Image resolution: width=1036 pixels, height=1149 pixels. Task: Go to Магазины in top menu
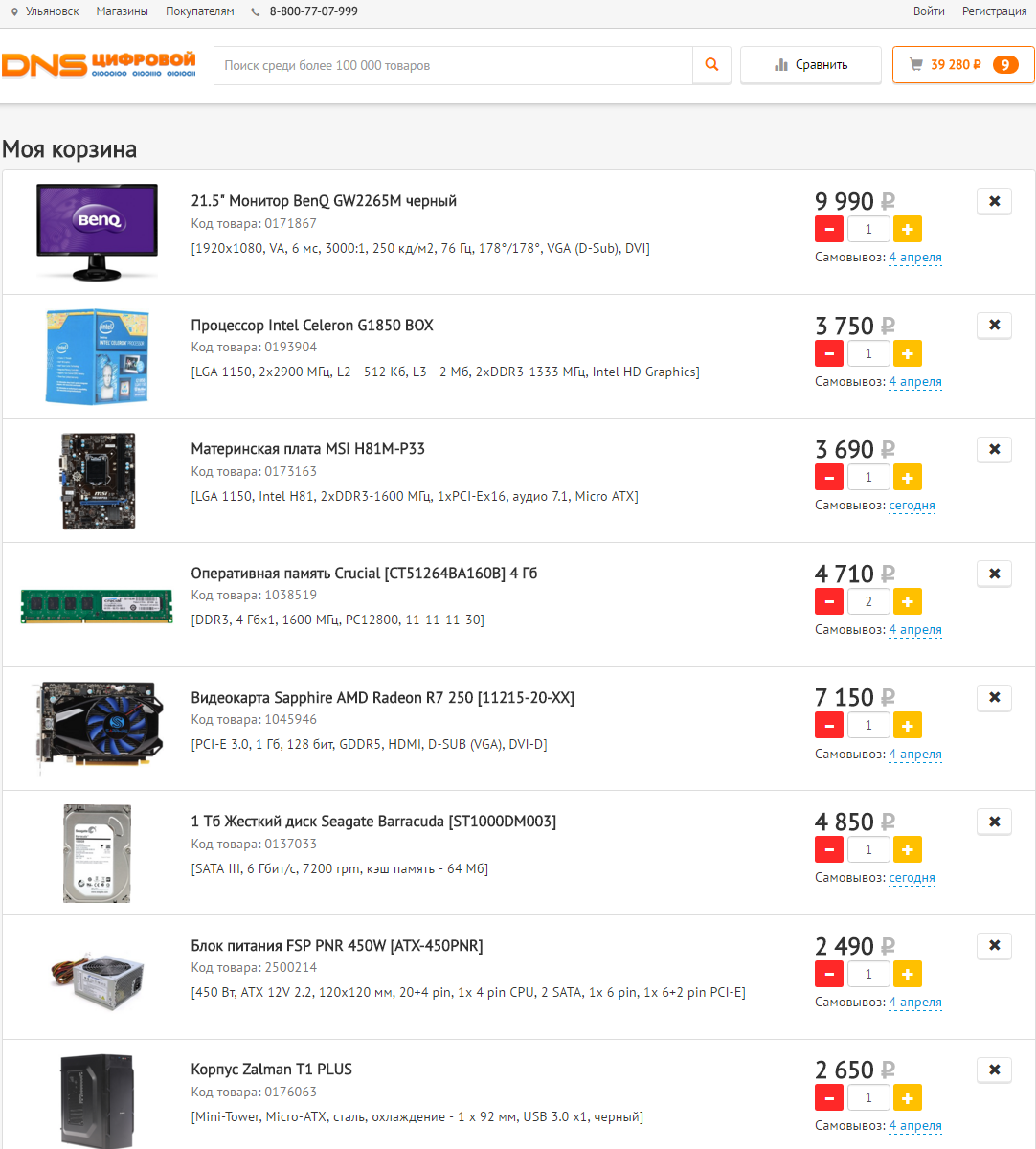pyautogui.click(x=123, y=11)
